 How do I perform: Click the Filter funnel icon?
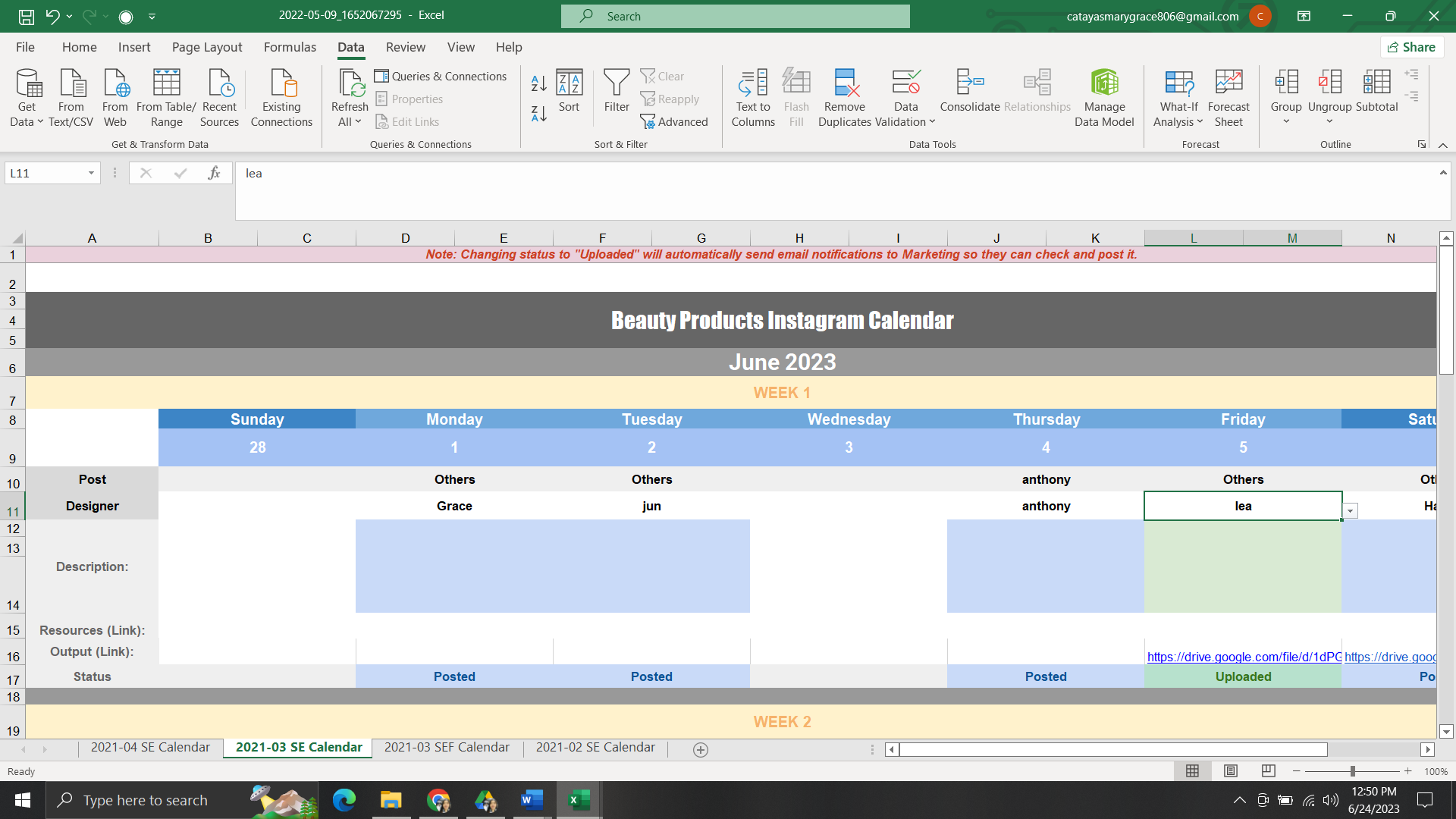coord(616,83)
